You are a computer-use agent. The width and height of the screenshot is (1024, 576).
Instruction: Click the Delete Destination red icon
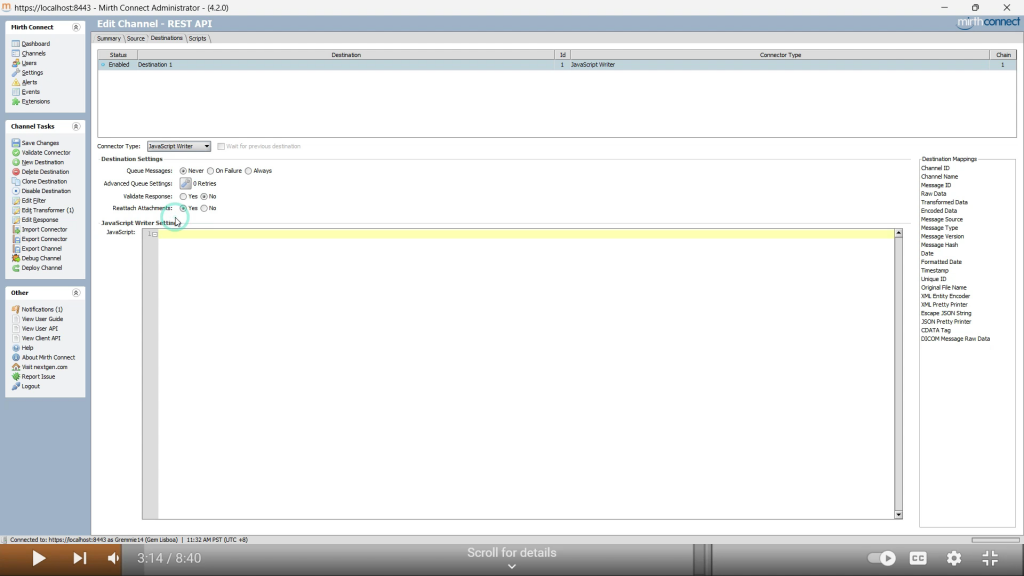(16, 172)
